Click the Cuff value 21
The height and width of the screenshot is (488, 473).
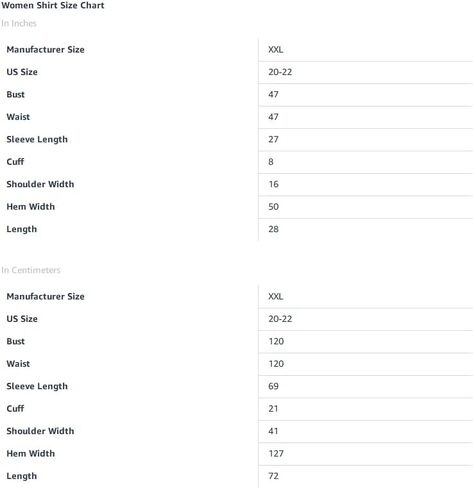coord(273,409)
